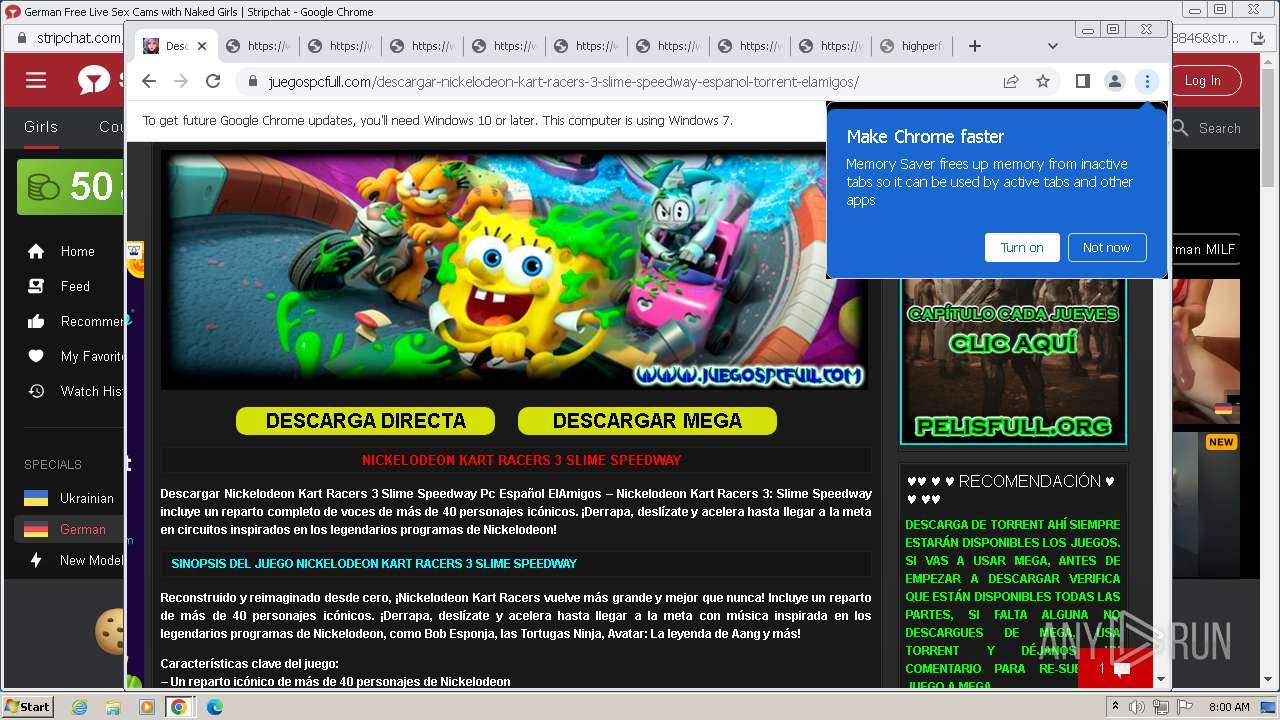Click the Stripchat logo icon
1280x720 pixels.
click(94, 80)
